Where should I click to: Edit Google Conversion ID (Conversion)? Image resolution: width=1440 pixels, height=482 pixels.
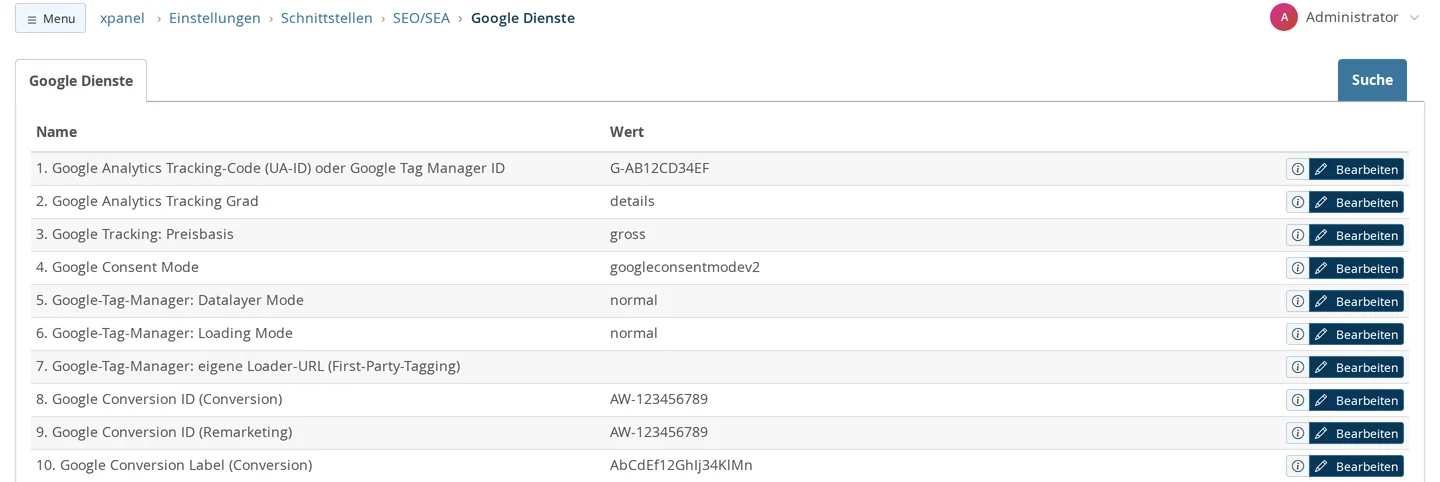pos(1356,400)
